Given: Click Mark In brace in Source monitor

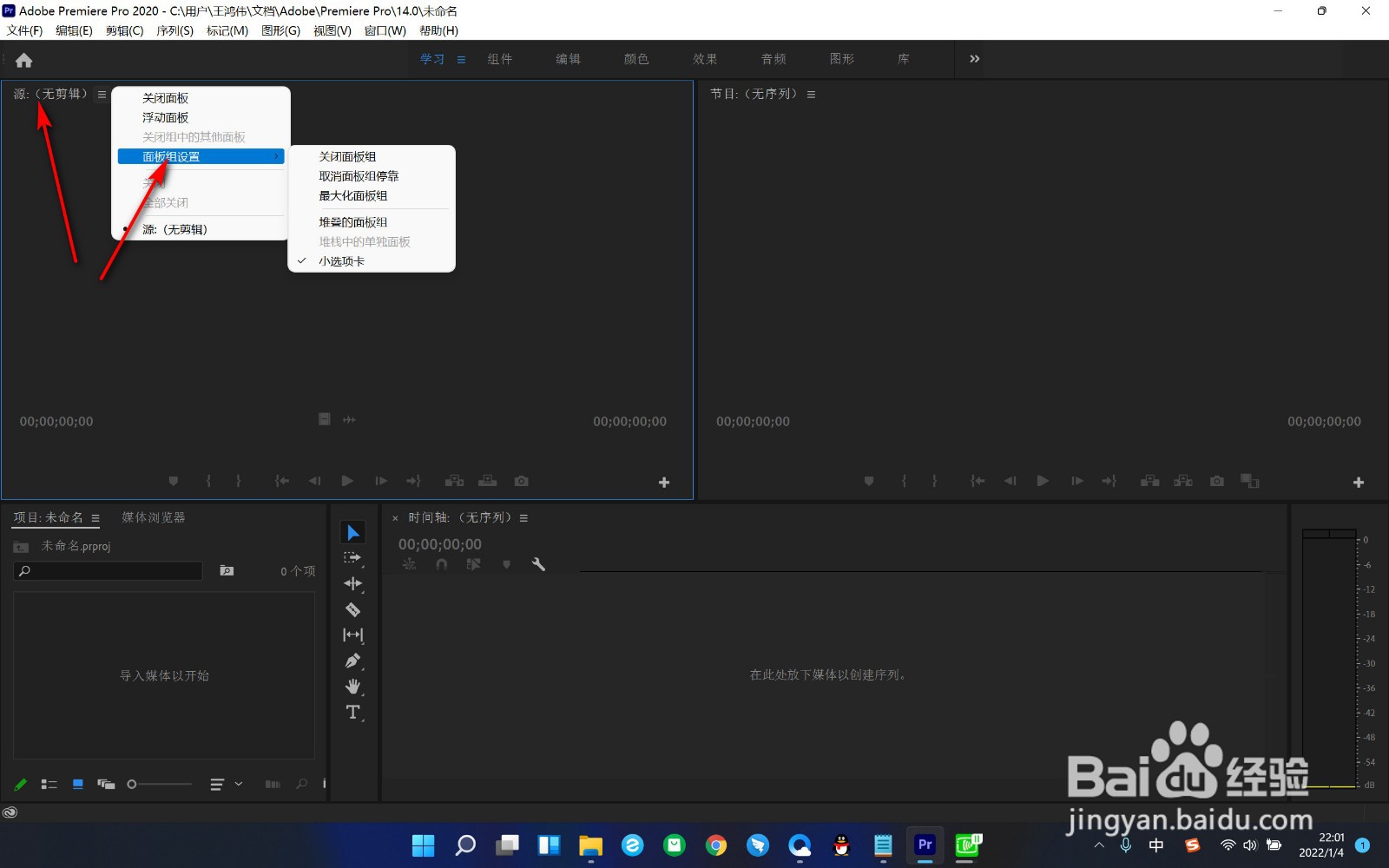Looking at the screenshot, I should [x=208, y=481].
